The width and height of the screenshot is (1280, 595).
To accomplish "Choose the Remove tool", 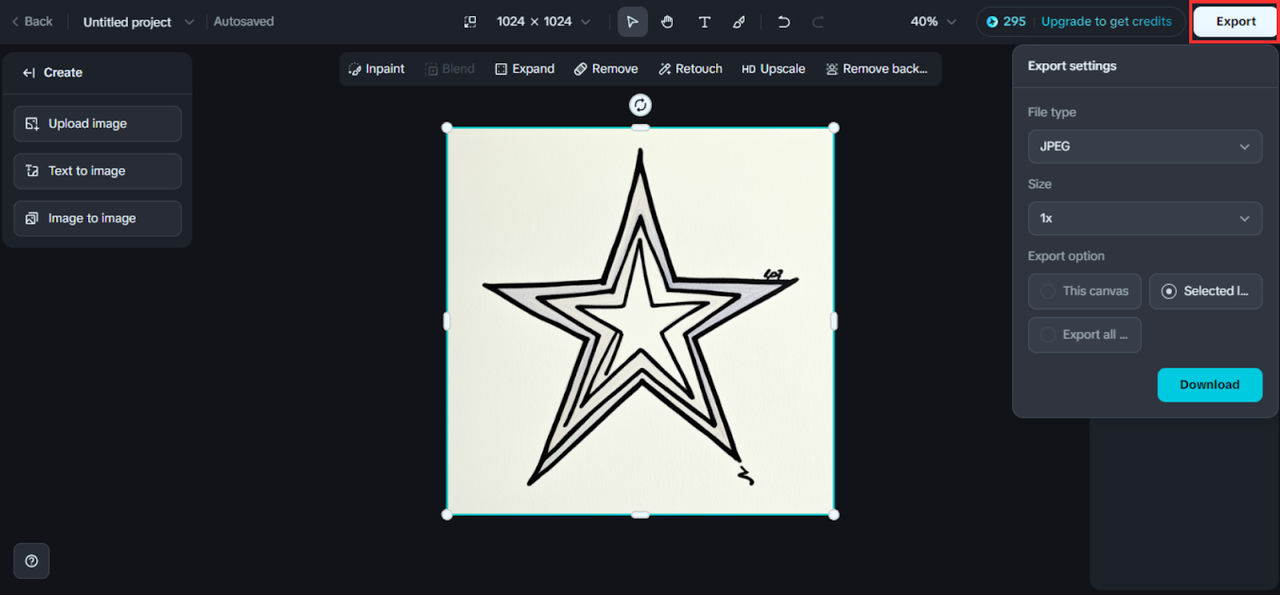I will [606, 69].
